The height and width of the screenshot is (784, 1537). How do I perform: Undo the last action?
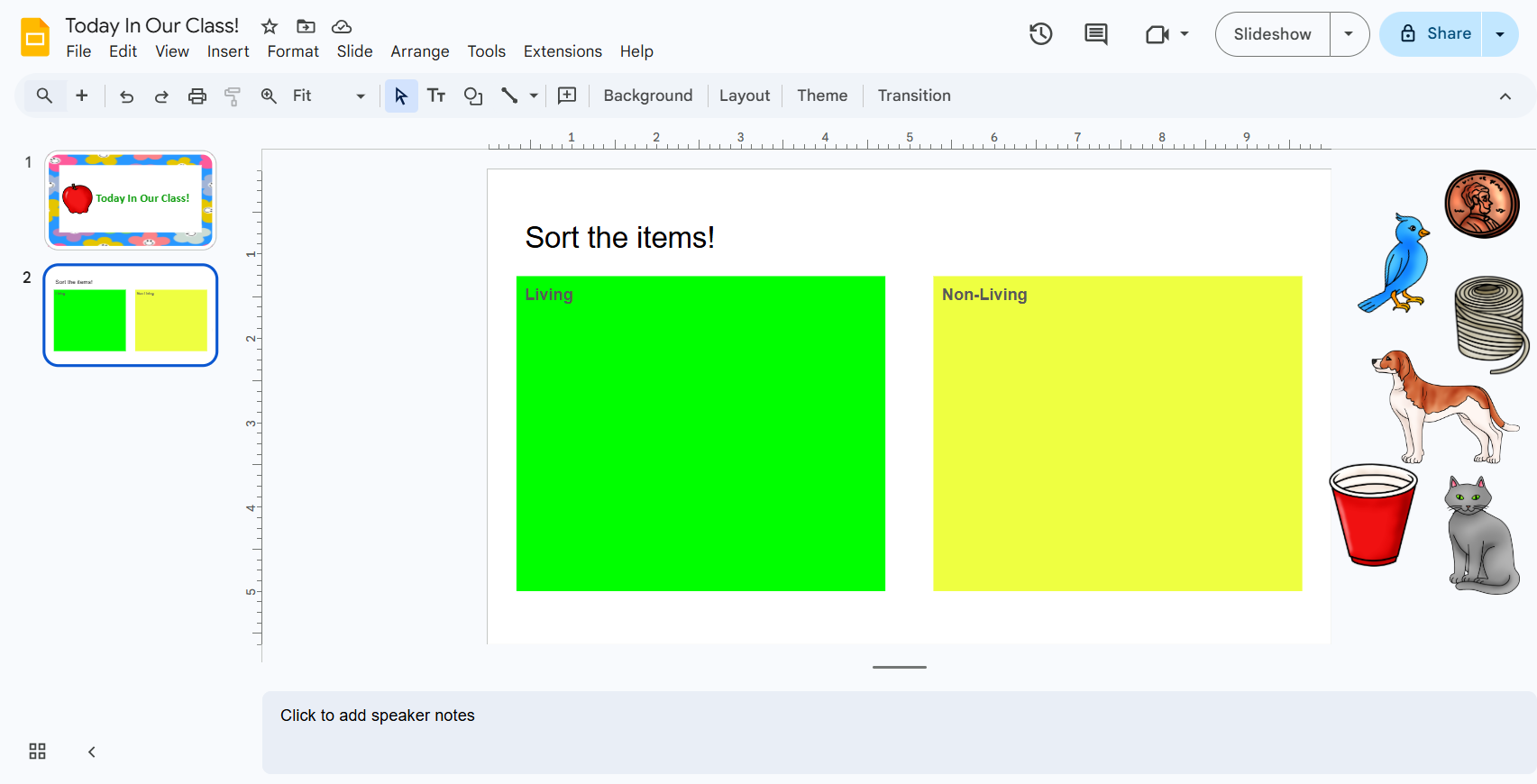tap(126, 96)
